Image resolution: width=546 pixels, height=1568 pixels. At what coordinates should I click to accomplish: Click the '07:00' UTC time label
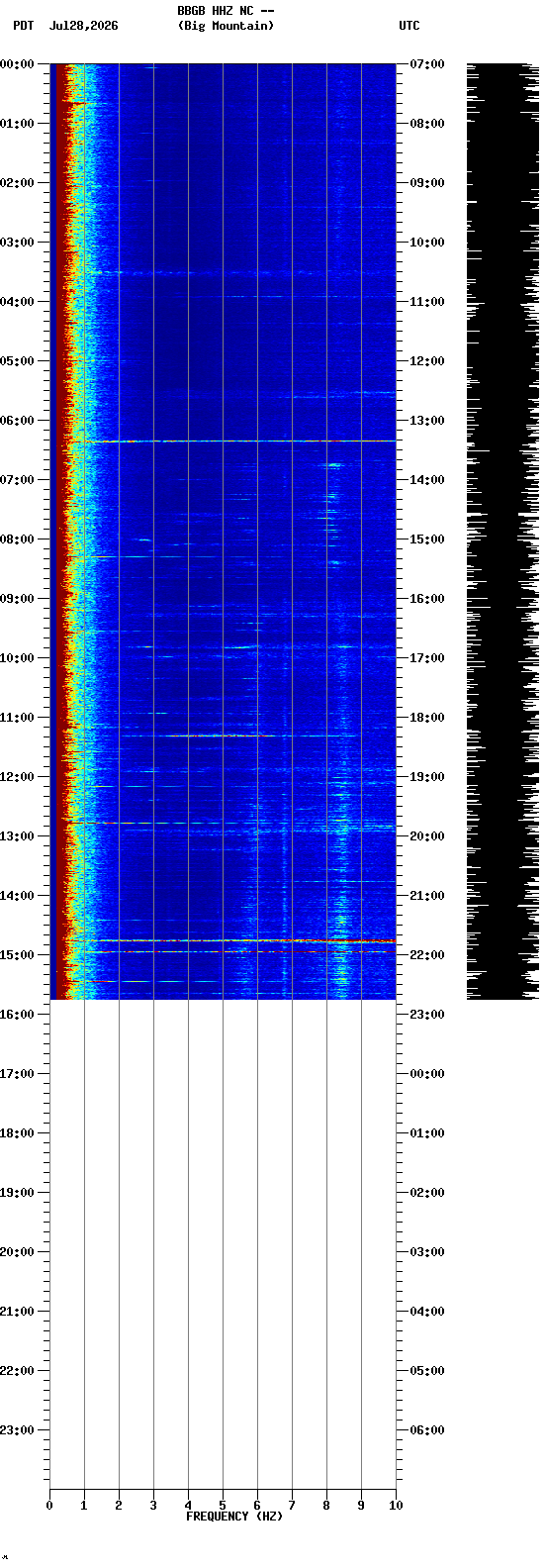coord(426,64)
